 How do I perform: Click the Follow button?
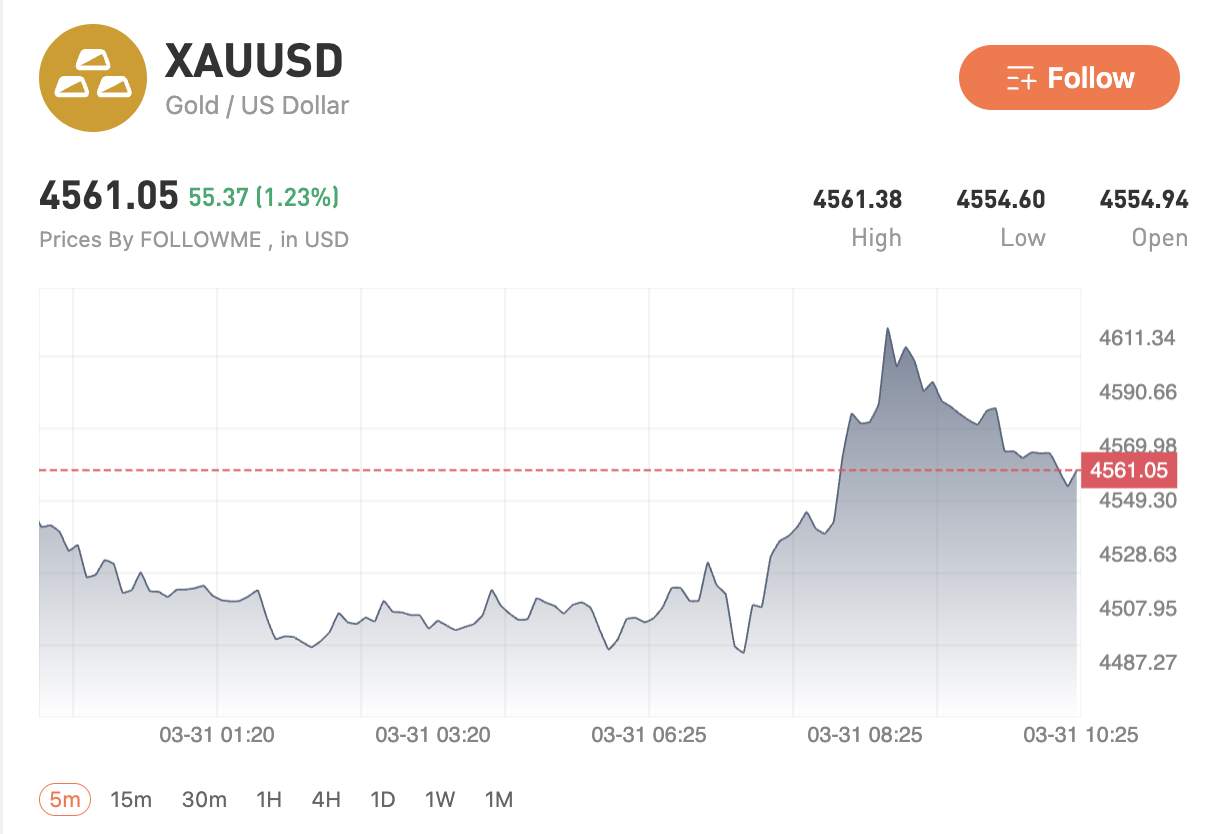click(x=1069, y=78)
